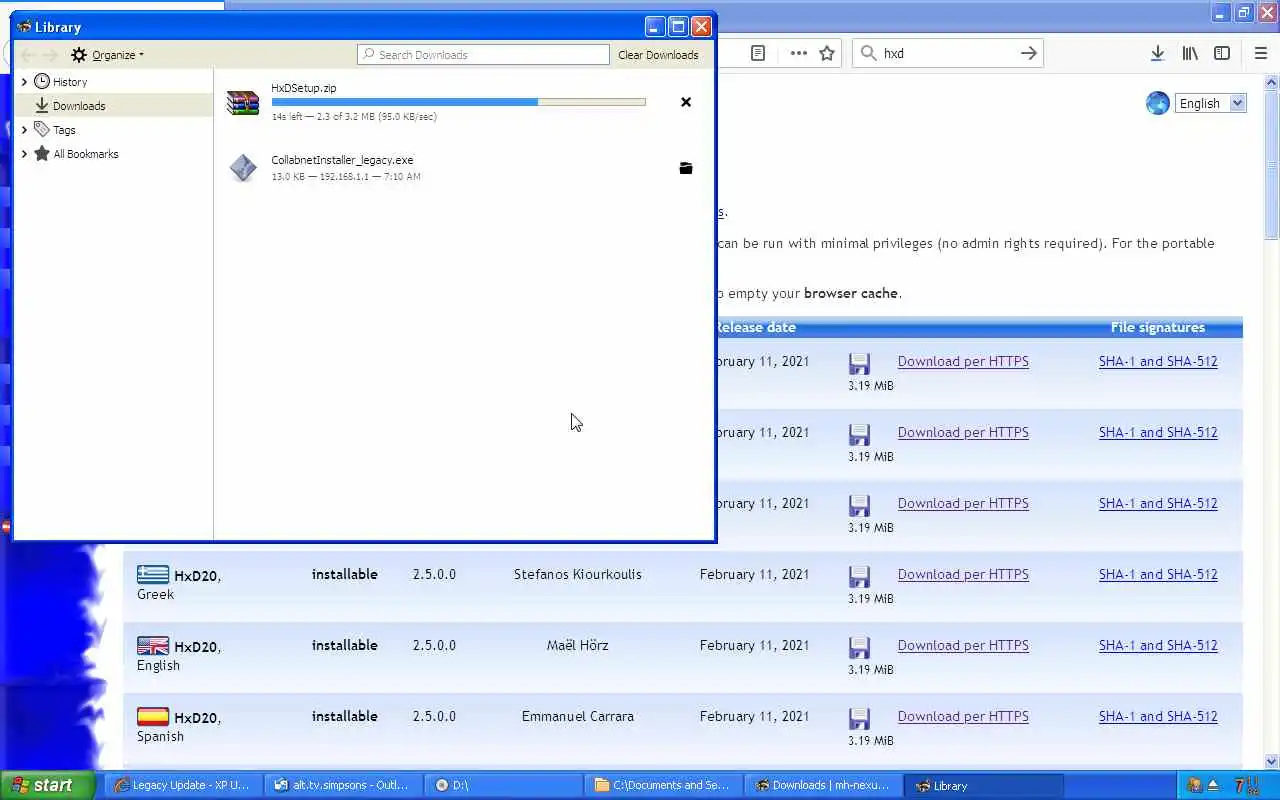Viewport: 1280px width, 800px height.
Task: Click the globe icon beside language selector
Action: coord(1158,103)
